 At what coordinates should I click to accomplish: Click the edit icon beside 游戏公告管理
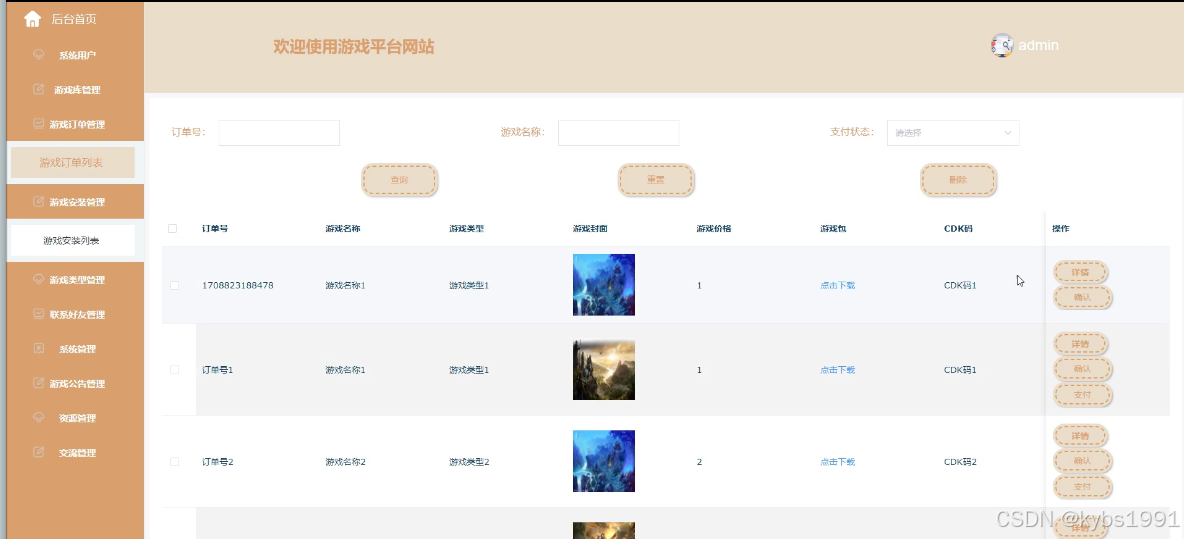click(x=39, y=383)
